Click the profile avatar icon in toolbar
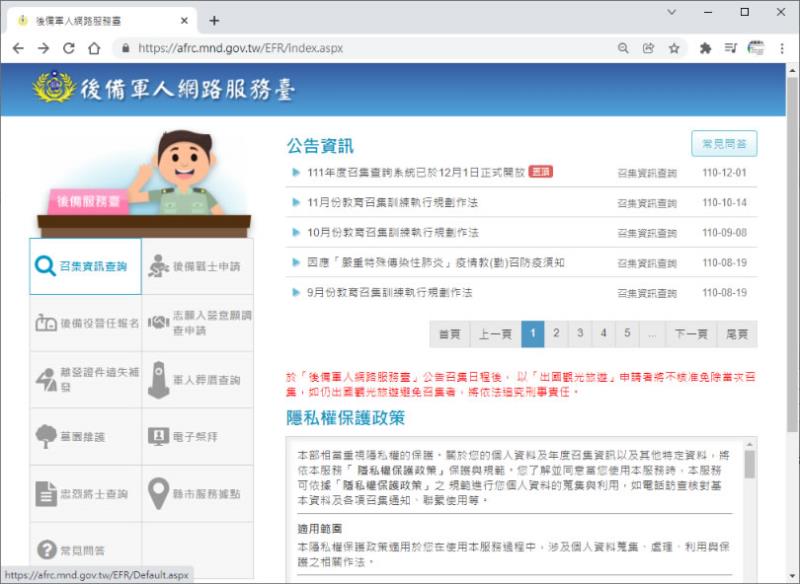This screenshot has height=584, width=800. (x=756, y=48)
